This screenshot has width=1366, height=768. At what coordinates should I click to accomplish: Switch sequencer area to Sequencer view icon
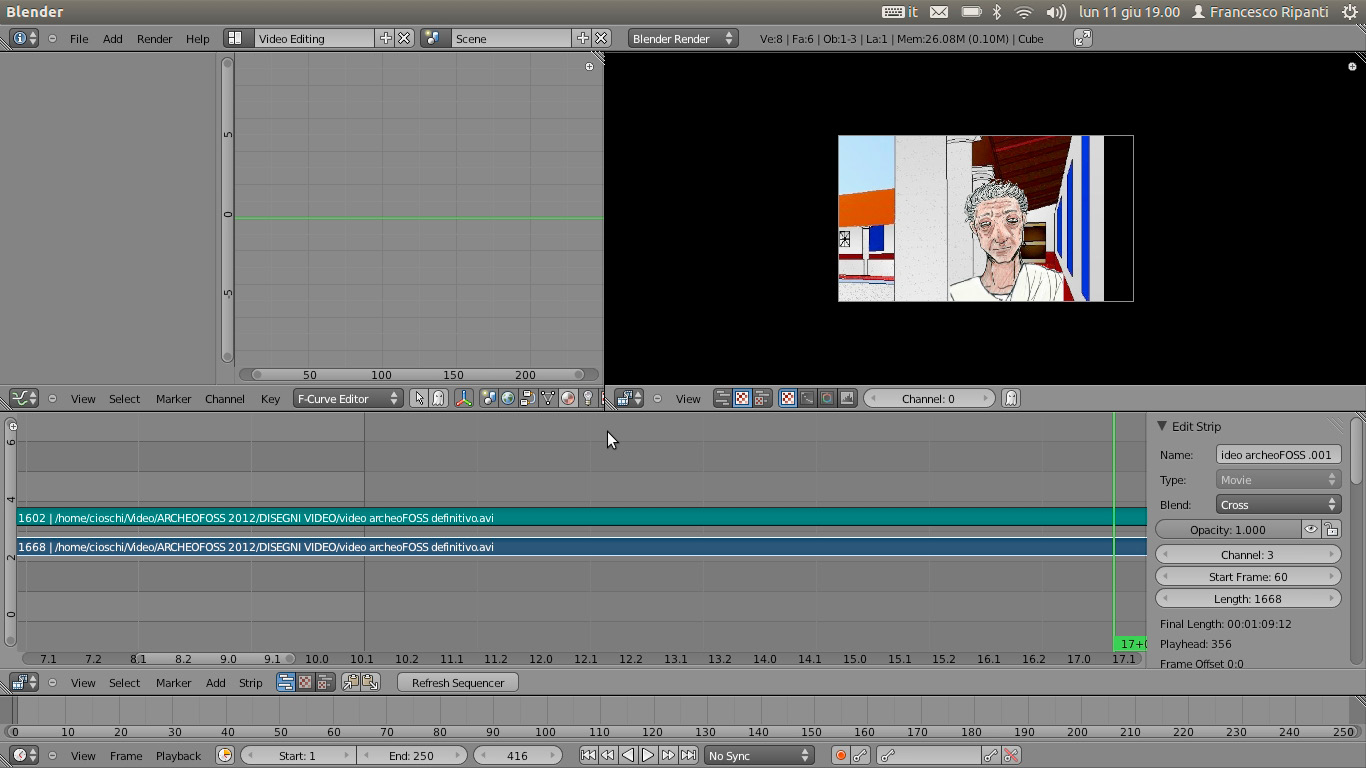285,682
